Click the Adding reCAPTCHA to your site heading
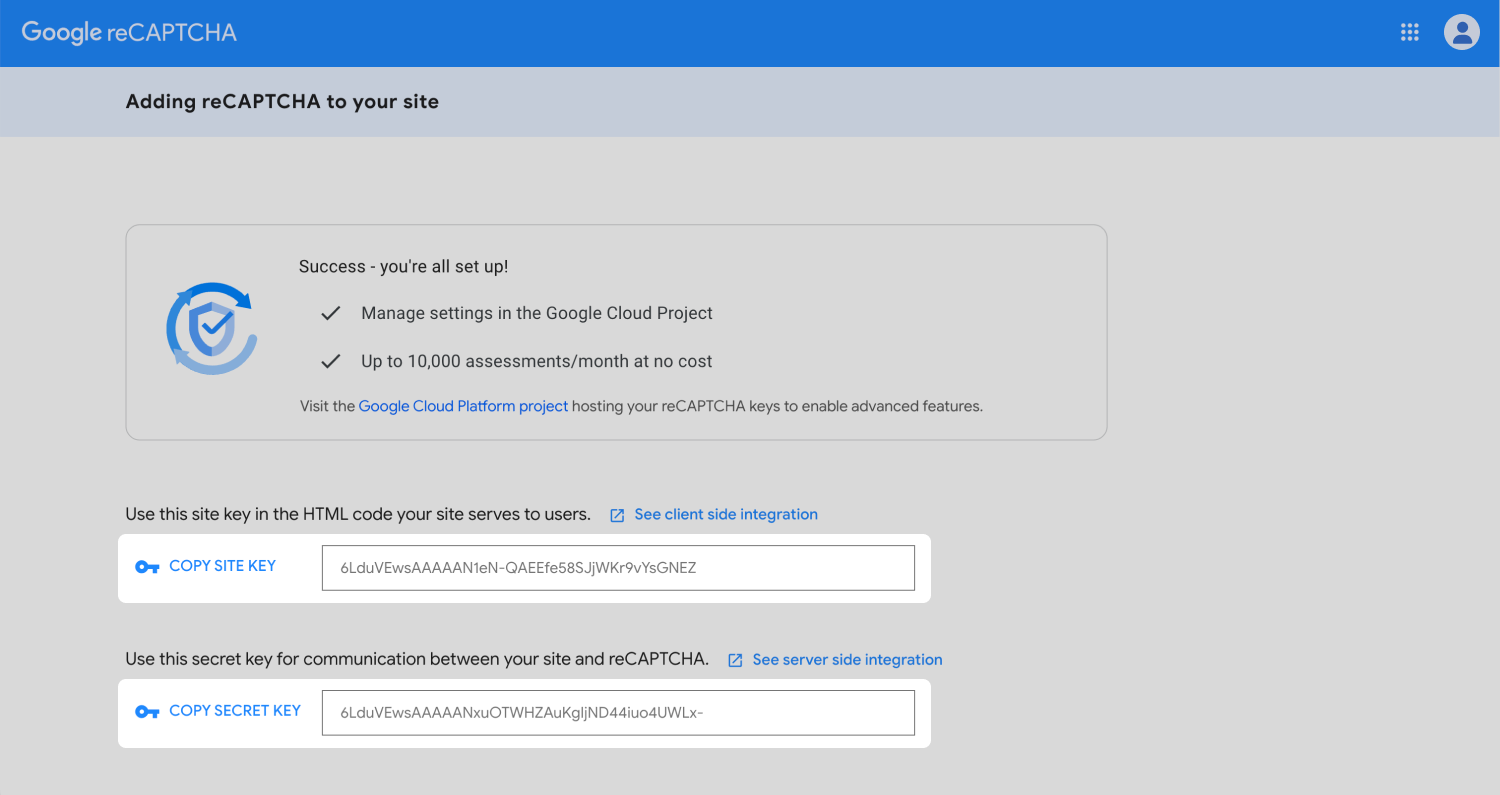Screen dimensions: 1500x795 pyautogui.click(x=282, y=101)
